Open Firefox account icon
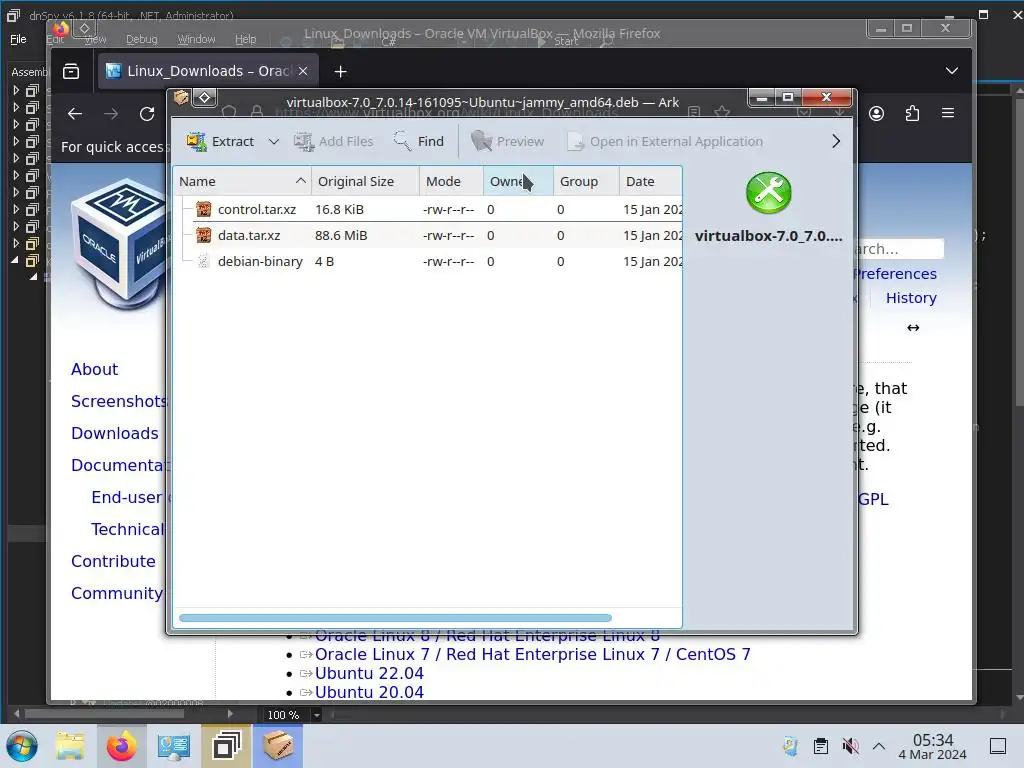Viewport: 1024px width, 768px height. (876, 114)
